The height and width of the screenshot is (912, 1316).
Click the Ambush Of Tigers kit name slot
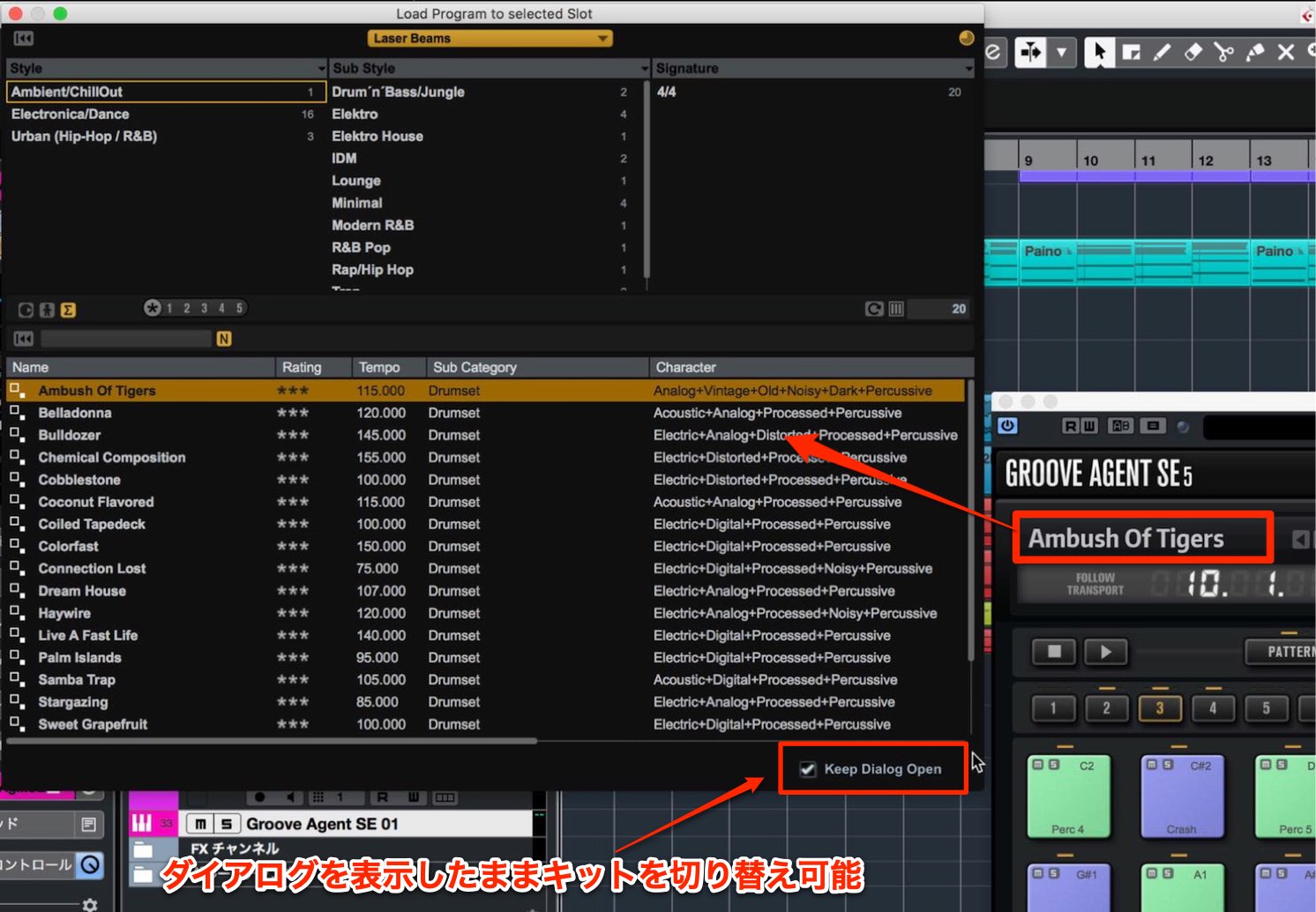(x=1142, y=538)
